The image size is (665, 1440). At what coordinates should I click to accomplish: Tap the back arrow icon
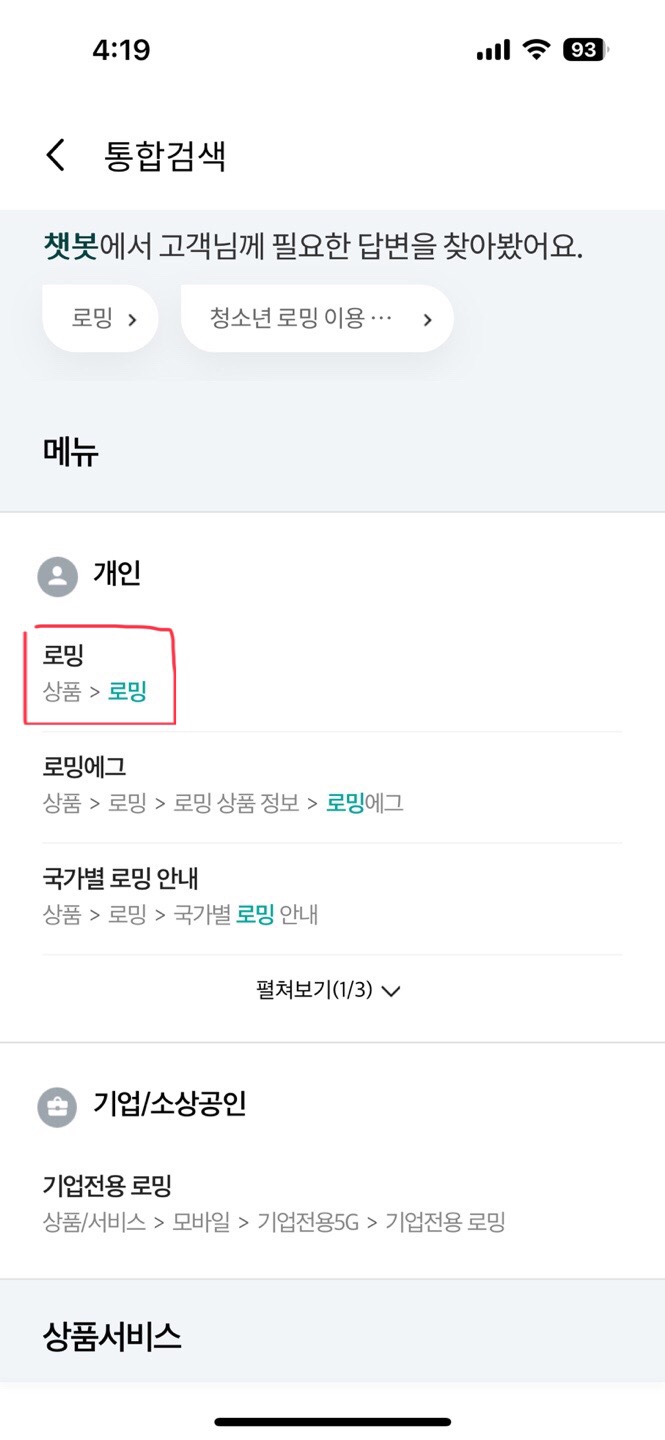click(x=56, y=156)
